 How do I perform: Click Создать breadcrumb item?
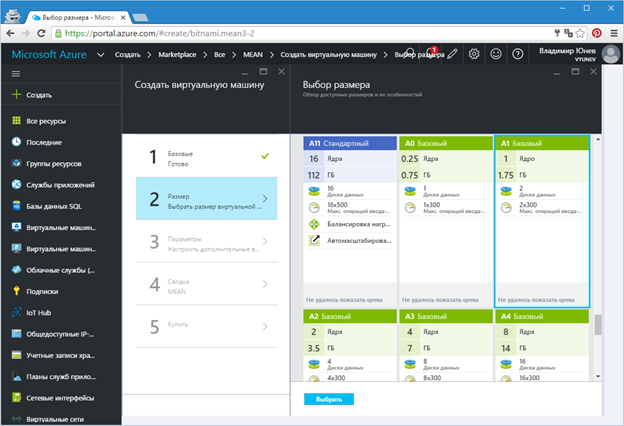click(x=127, y=55)
